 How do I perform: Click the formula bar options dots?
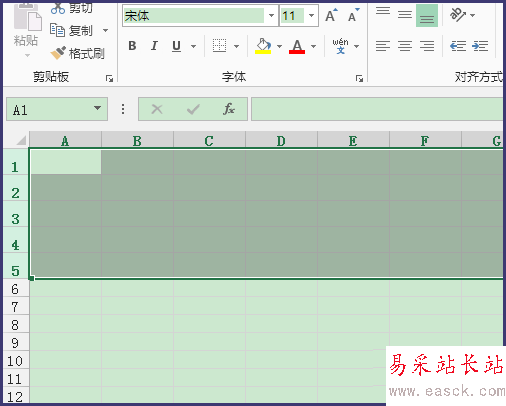(x=123, y=109)
